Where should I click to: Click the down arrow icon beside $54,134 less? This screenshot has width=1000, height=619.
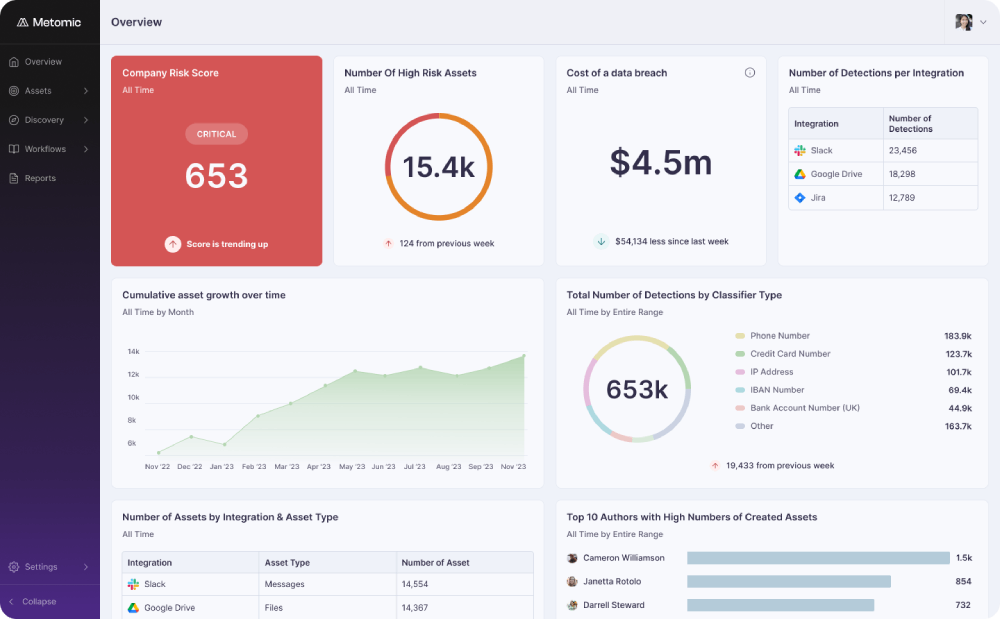click(601, 241)
